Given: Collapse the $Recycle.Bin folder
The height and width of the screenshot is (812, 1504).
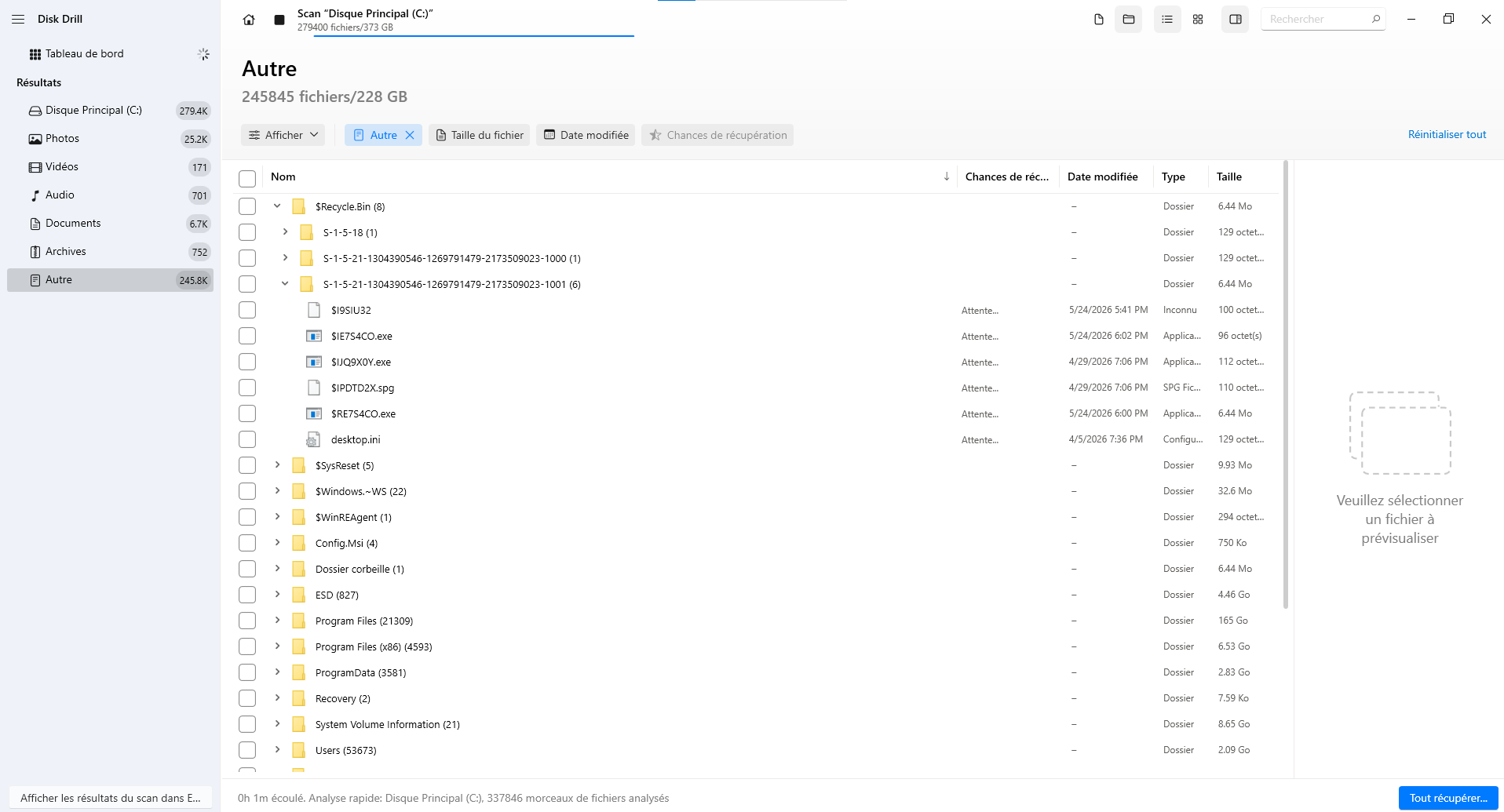Looking at the screenshot, I should tap(277, 206).
